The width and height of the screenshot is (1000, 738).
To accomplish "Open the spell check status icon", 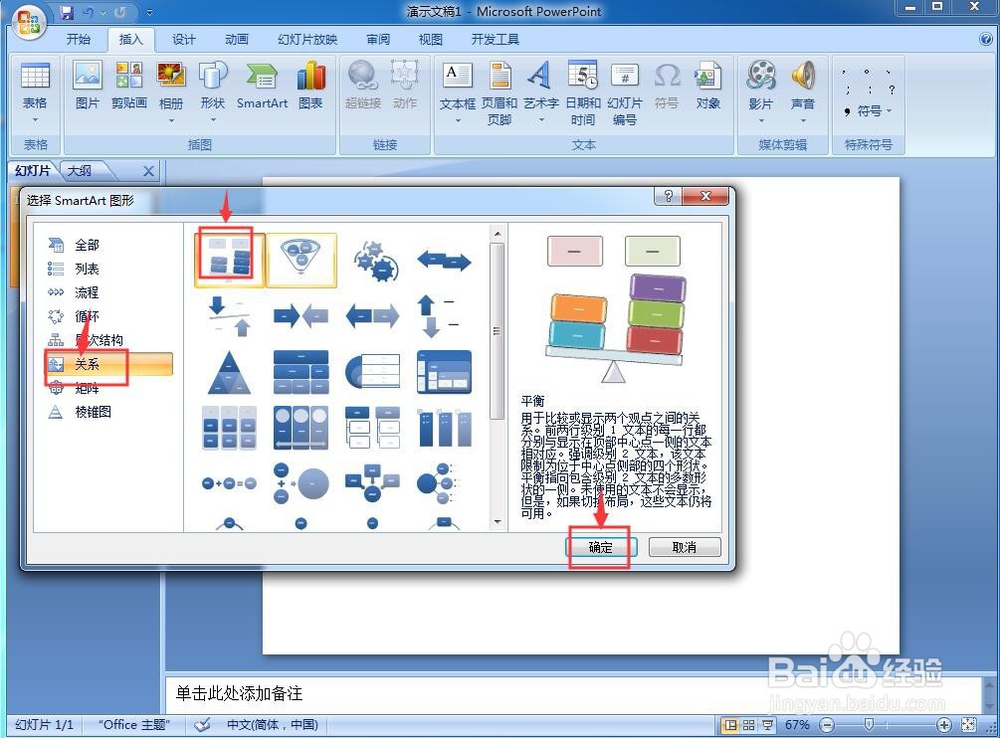I will coord(203,725).
